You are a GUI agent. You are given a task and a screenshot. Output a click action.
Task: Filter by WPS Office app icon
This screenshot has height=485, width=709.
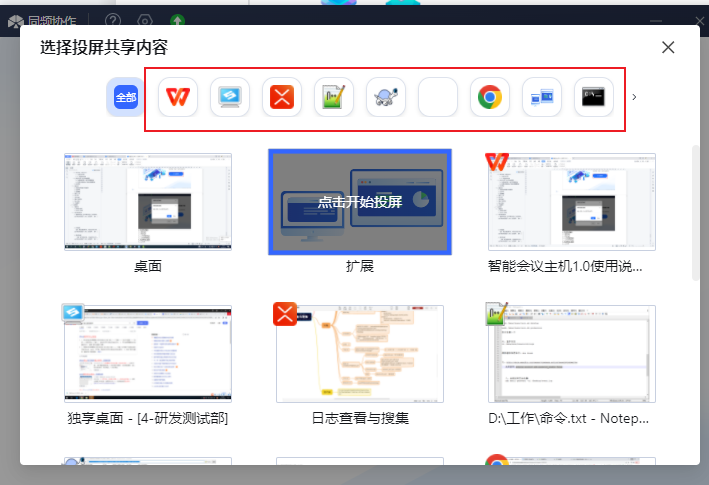click(178, 97)
